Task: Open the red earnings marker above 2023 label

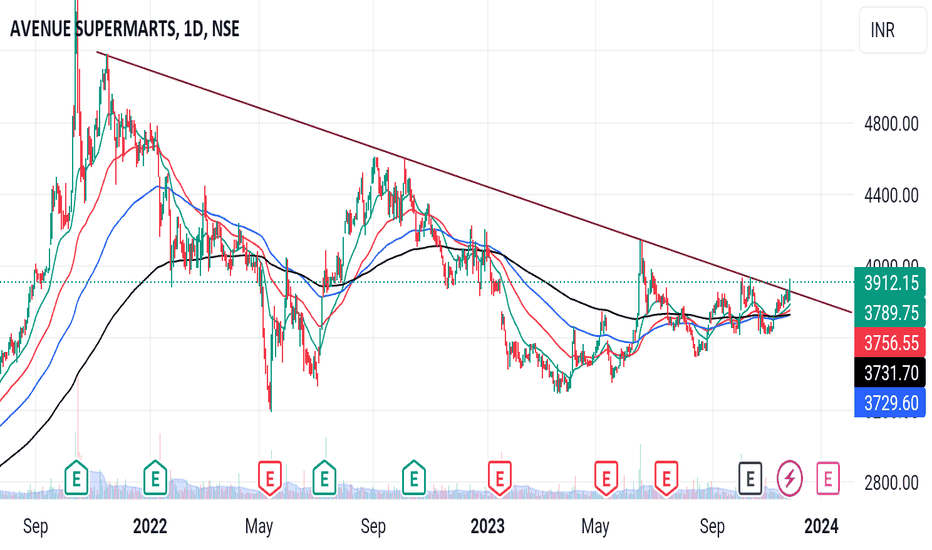Action: pyautogui.click(x=499, y=477)
